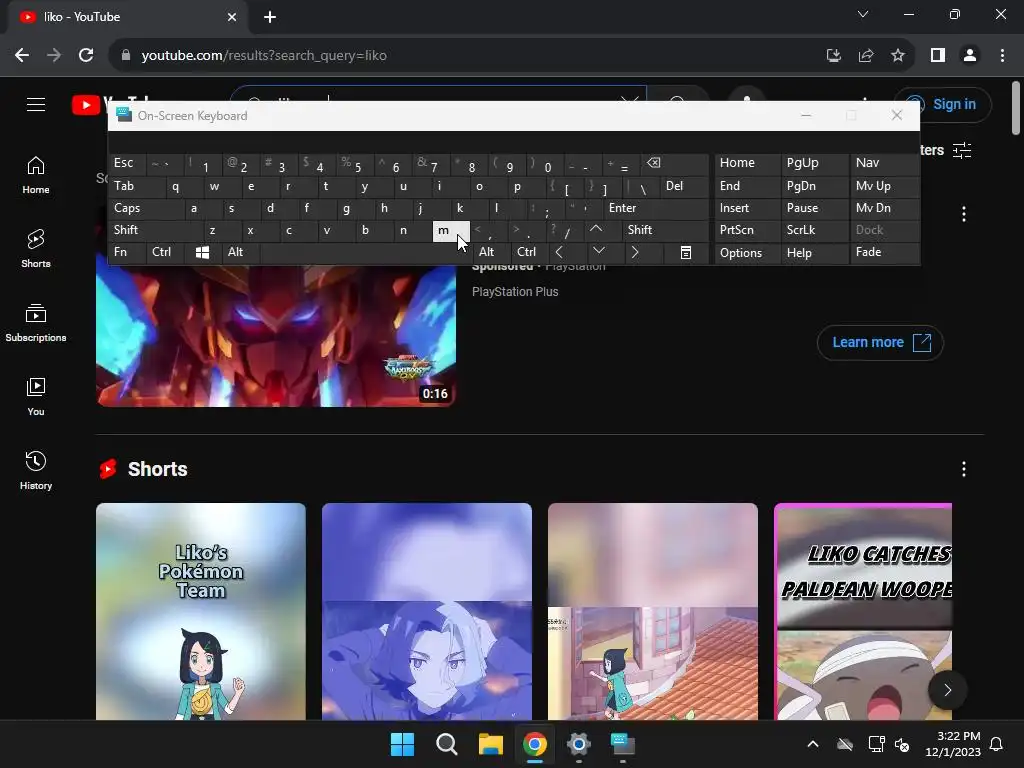The height and width of the screenshot is (768, 1024).
Task: Open Chrome three-dot menu
Action: (1002, 56)
